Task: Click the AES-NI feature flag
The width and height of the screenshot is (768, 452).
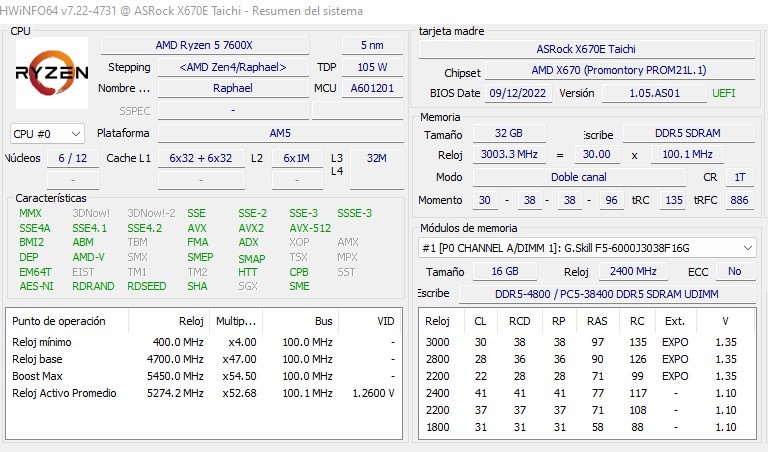Action: point(38,286)
